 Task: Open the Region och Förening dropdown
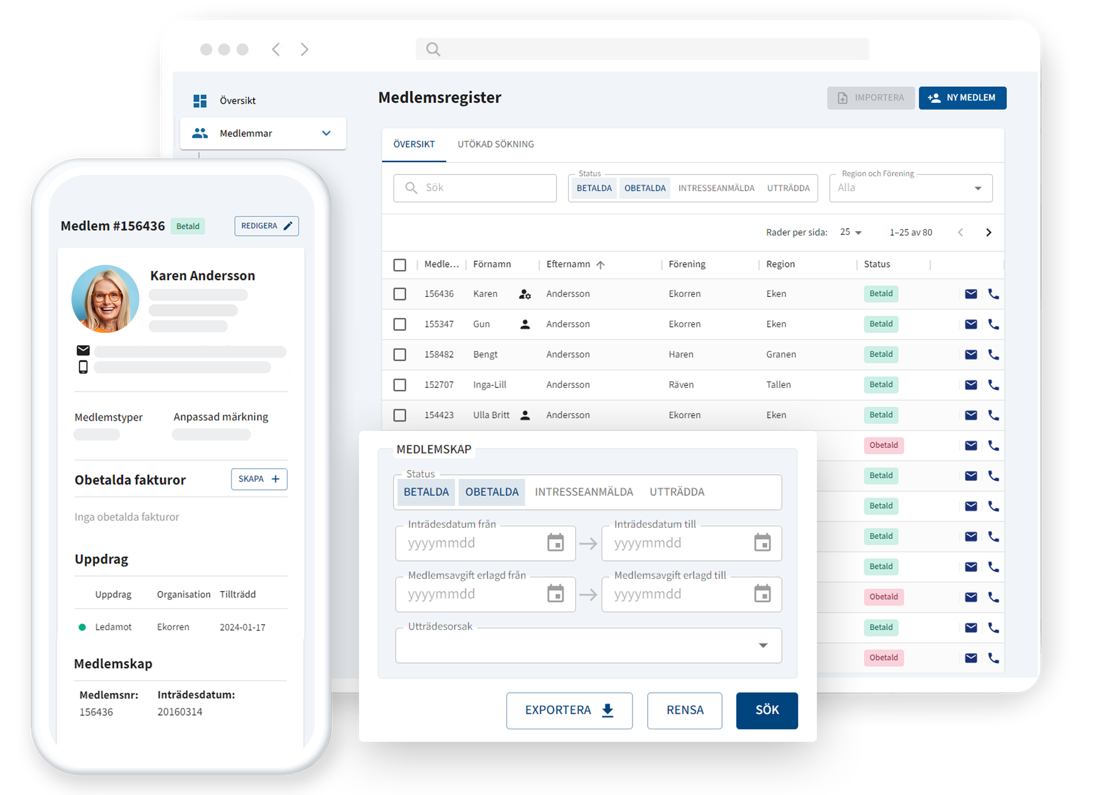pyautogui.click(x=977, y=188)
